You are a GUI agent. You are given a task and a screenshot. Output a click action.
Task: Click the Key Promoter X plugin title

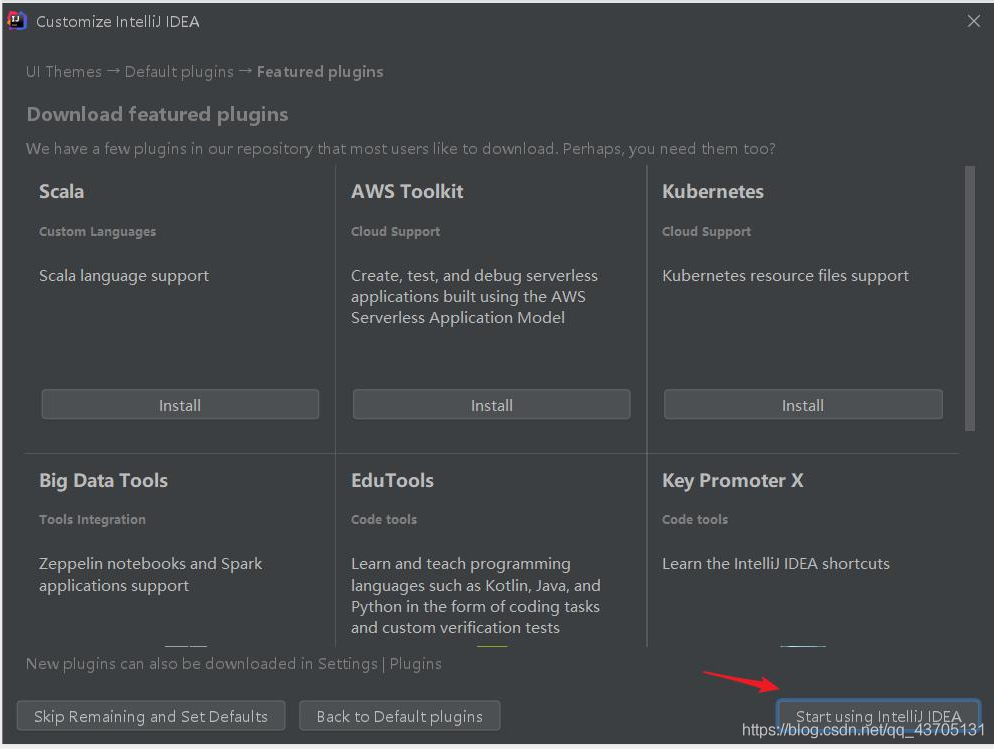(733, 480)
